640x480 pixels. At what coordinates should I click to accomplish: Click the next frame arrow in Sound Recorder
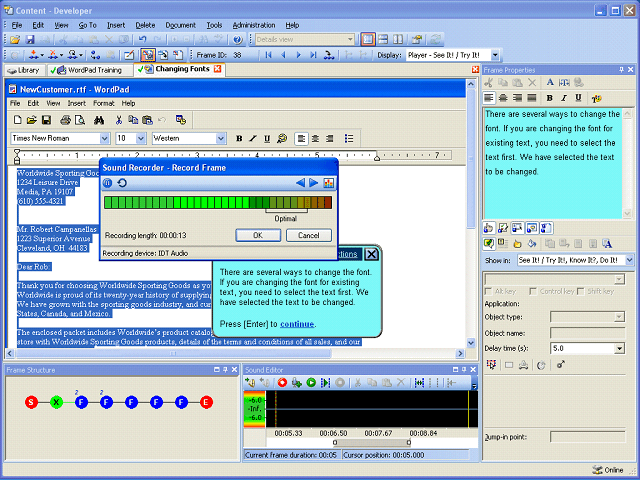[313, 183]
